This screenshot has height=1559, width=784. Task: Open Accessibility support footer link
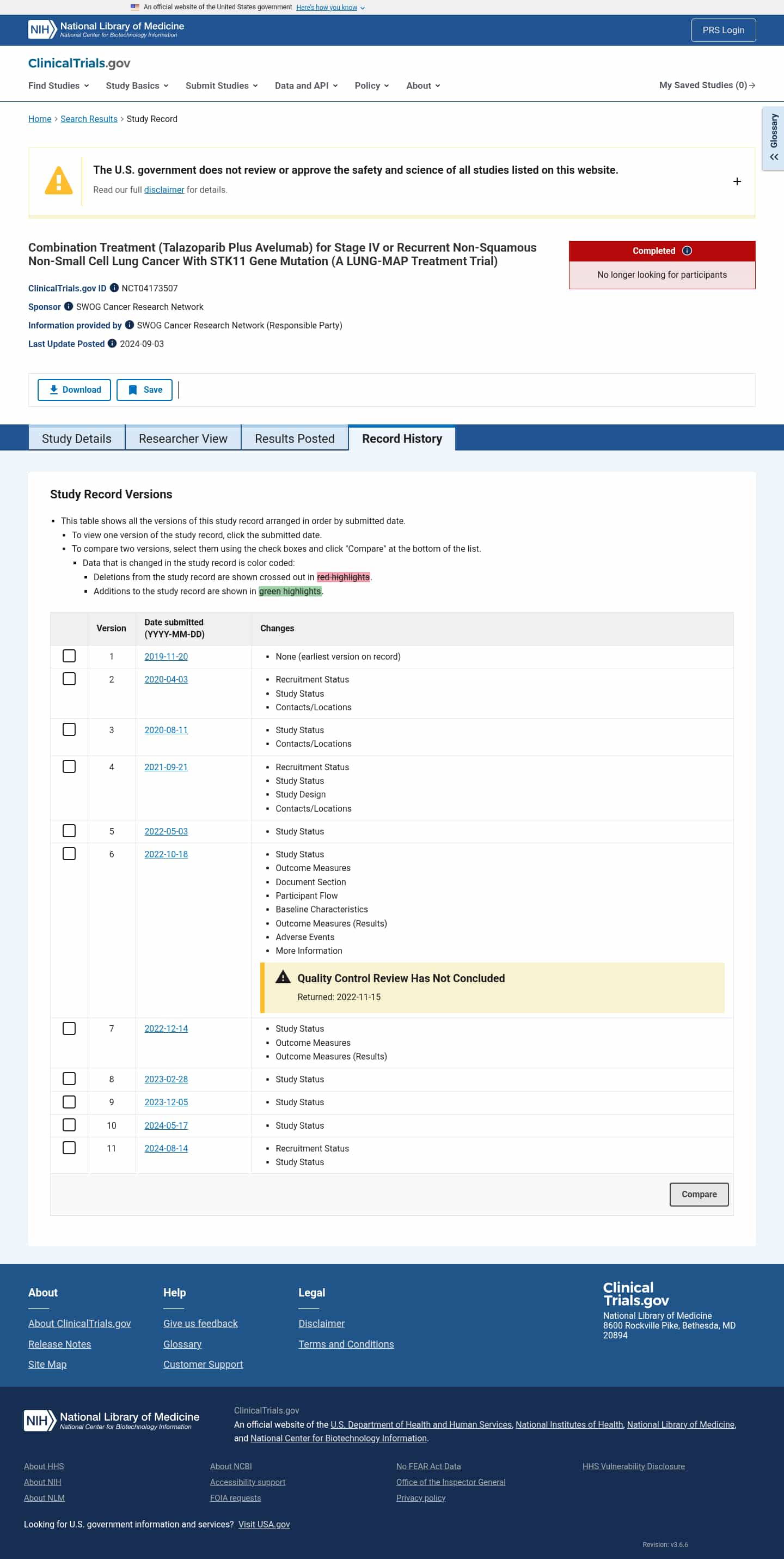click(248, 1482)
